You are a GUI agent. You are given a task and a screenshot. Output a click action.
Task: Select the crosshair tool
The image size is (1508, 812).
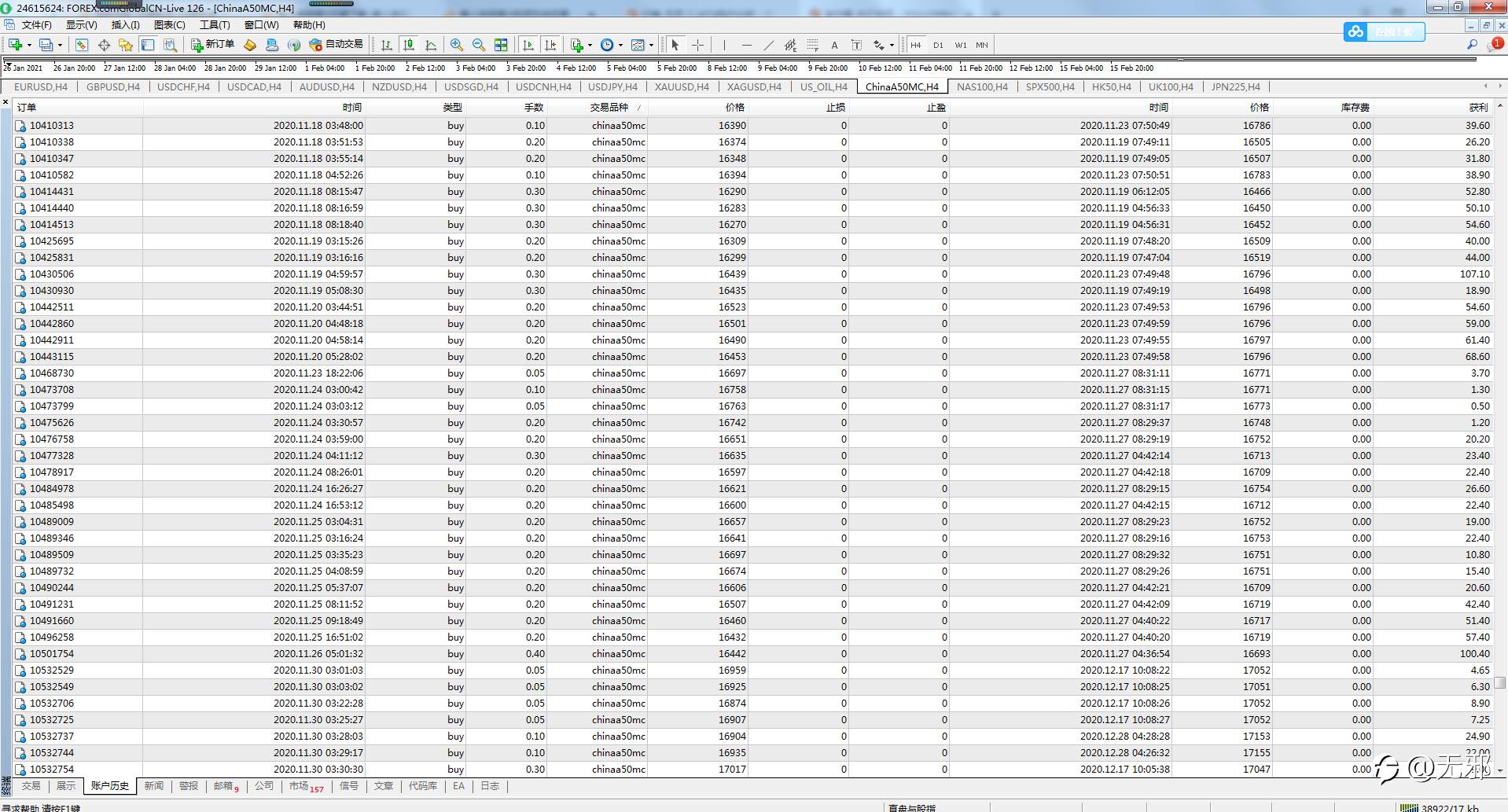tap(697, 45)
